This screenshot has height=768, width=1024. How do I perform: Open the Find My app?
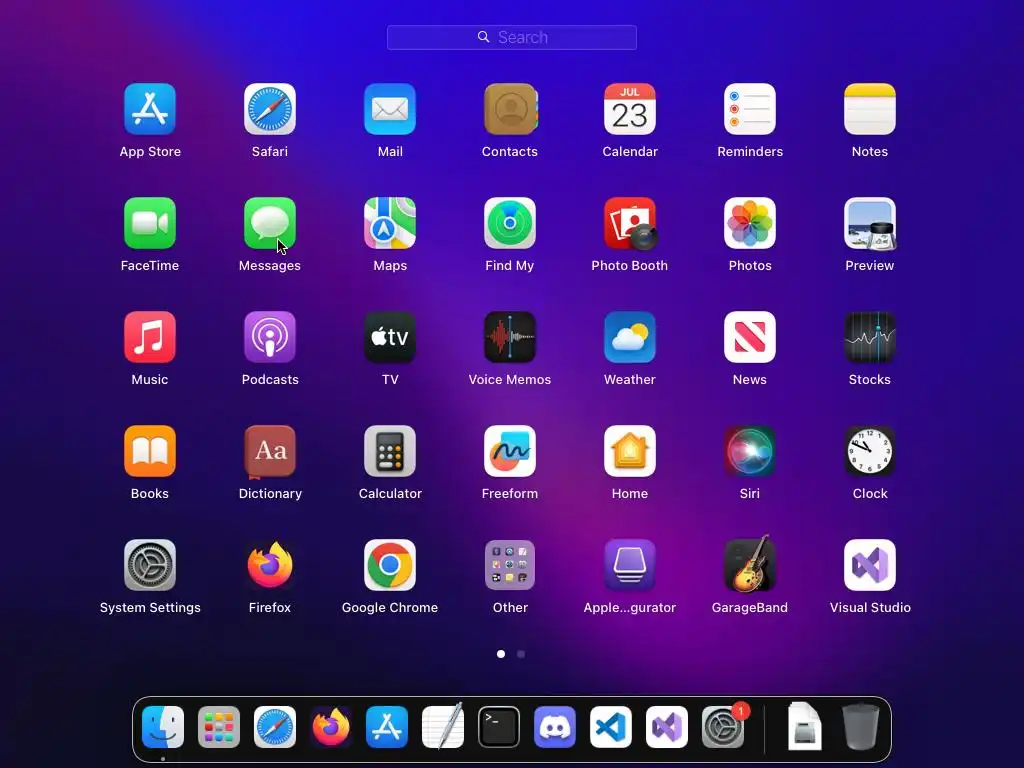point(510,223)
